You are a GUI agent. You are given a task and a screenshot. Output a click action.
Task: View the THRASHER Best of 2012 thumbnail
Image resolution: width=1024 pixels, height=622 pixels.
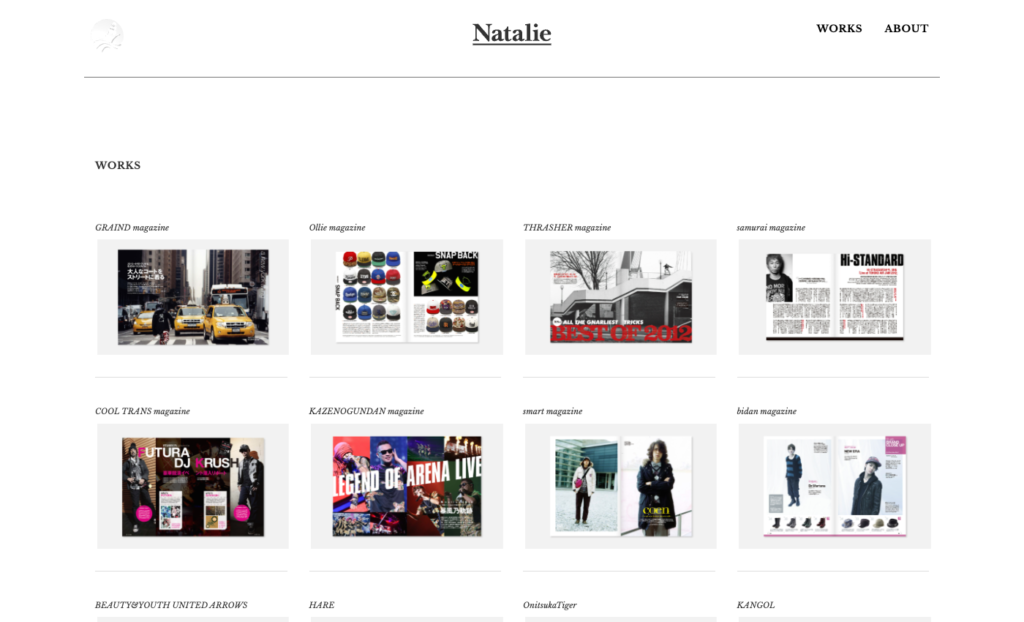[x=620, y=297]
